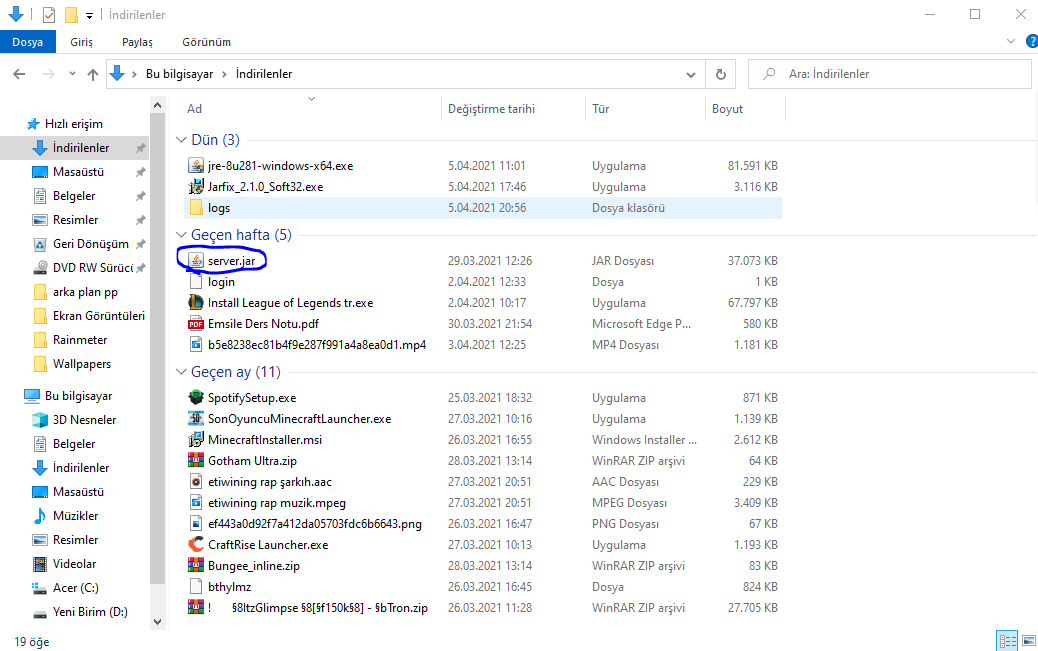Click Bu bilgisayar in the breadcrumb
The height and width of the screenshot is (651, 1038).
point(179,74)
